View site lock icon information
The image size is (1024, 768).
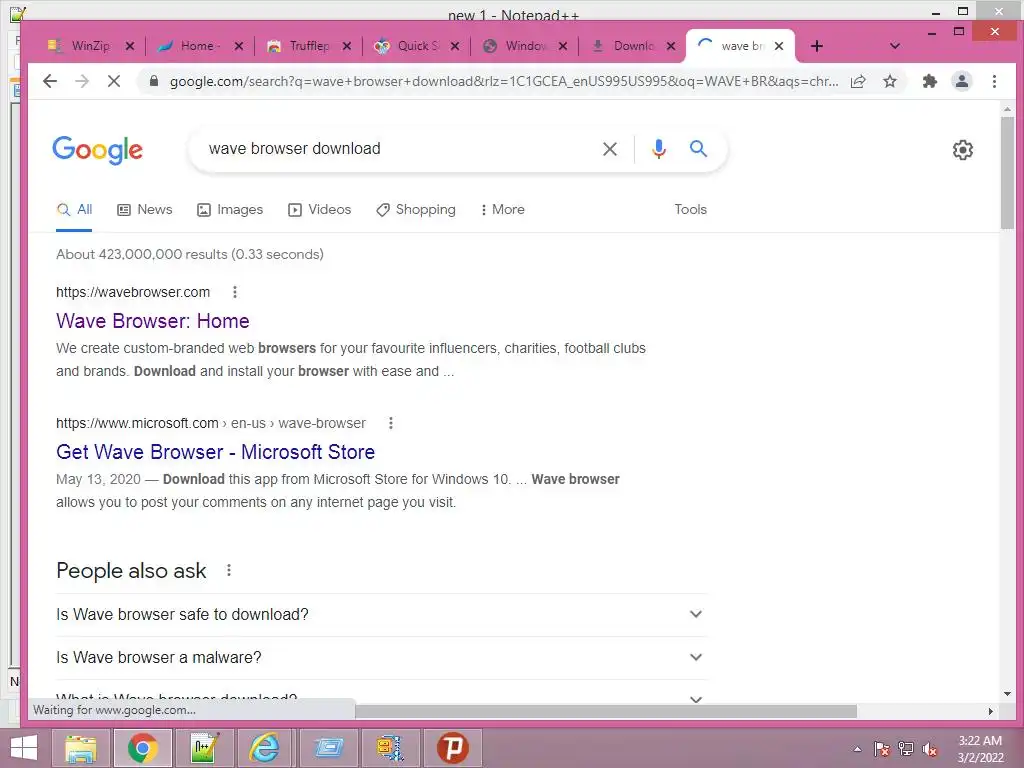tap(153, 81)
